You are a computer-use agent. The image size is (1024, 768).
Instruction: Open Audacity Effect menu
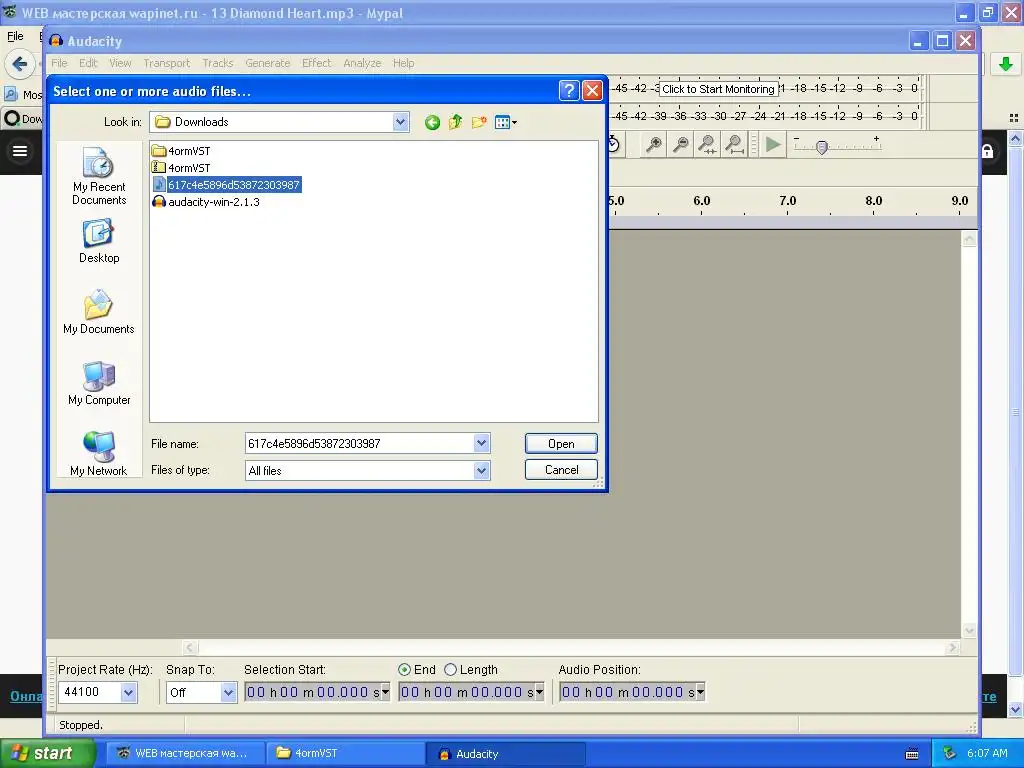click(317, 63)
